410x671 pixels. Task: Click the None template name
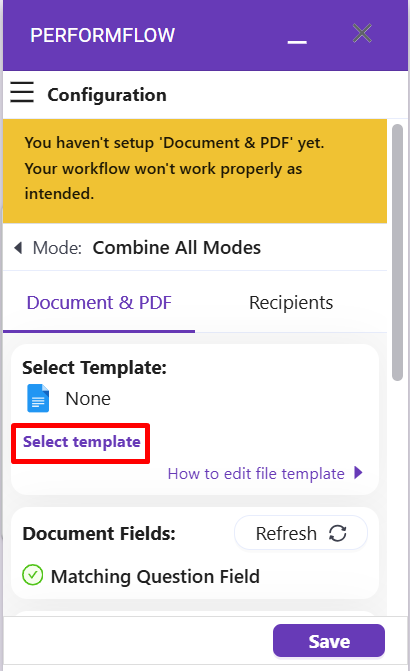88,399
